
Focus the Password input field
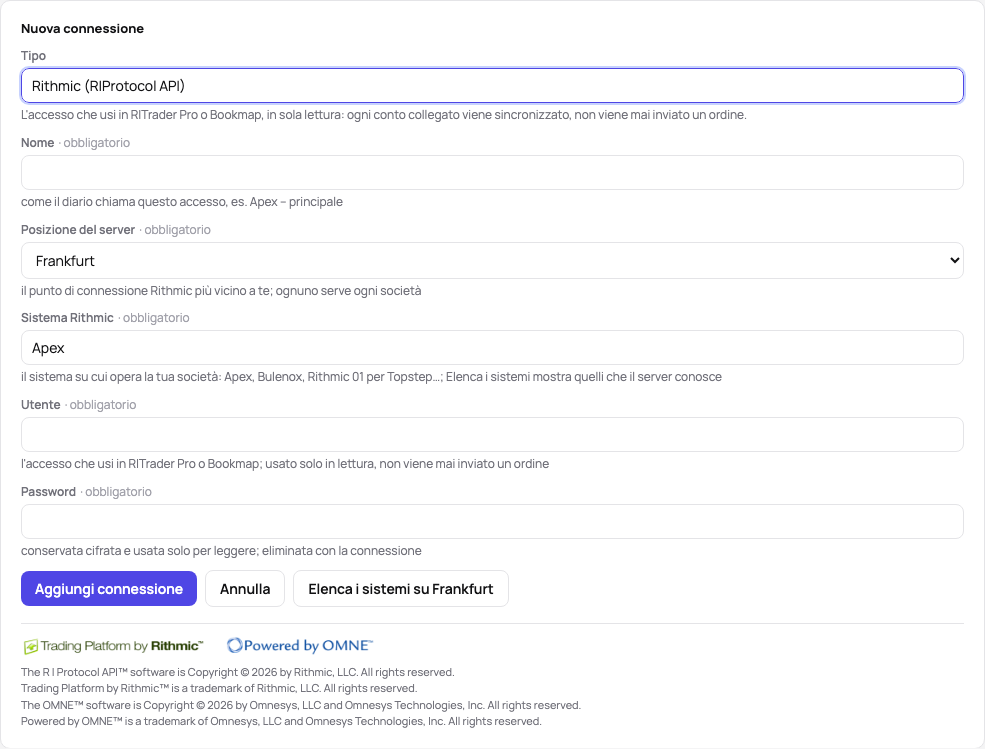492,522
